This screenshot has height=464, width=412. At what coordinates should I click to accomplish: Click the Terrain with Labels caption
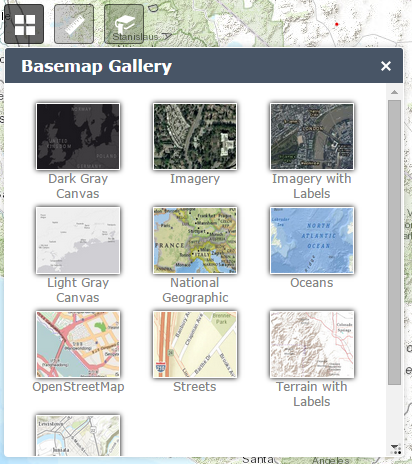tap(312, 394)
